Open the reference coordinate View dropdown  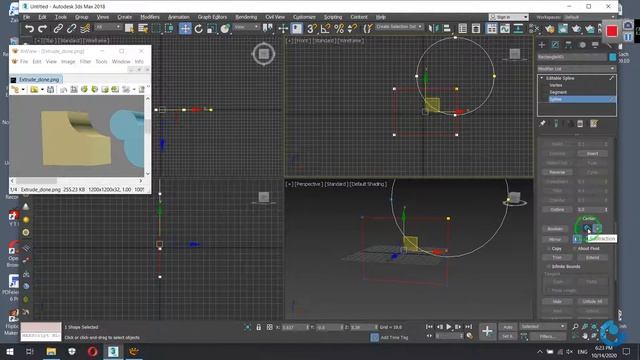(247, 27)
